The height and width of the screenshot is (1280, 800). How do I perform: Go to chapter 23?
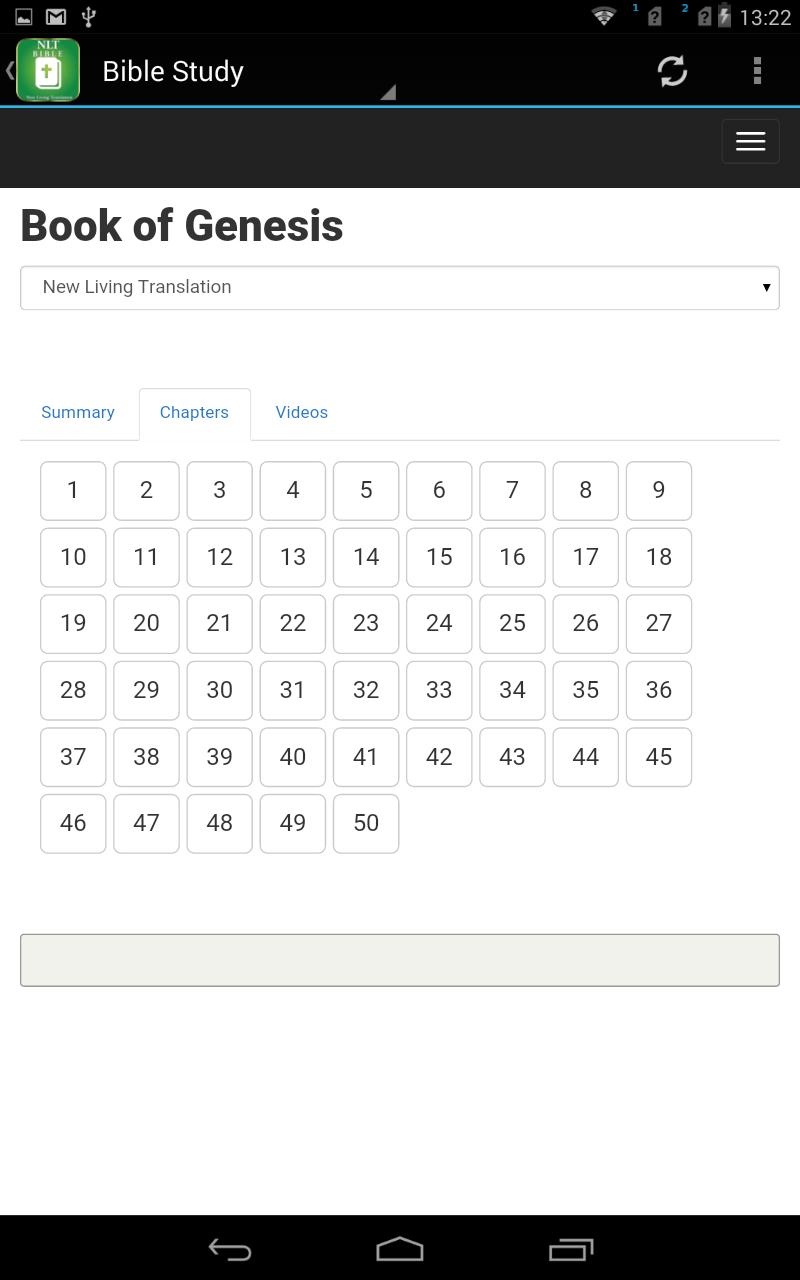pos(366,623)
